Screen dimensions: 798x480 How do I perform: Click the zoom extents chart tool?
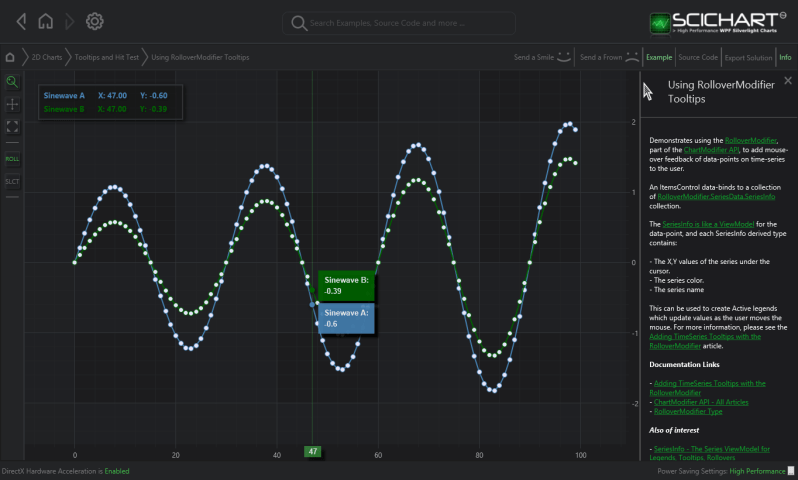click(x=12, y=126)
